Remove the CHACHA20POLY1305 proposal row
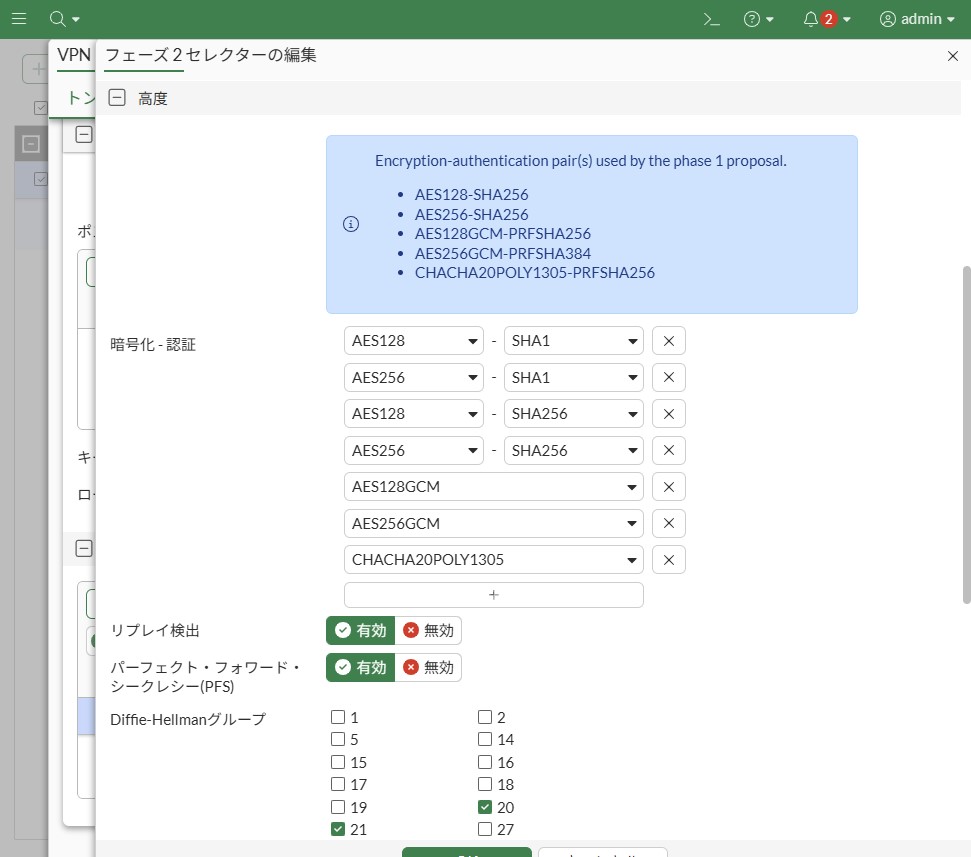 [x=668, y=560]
